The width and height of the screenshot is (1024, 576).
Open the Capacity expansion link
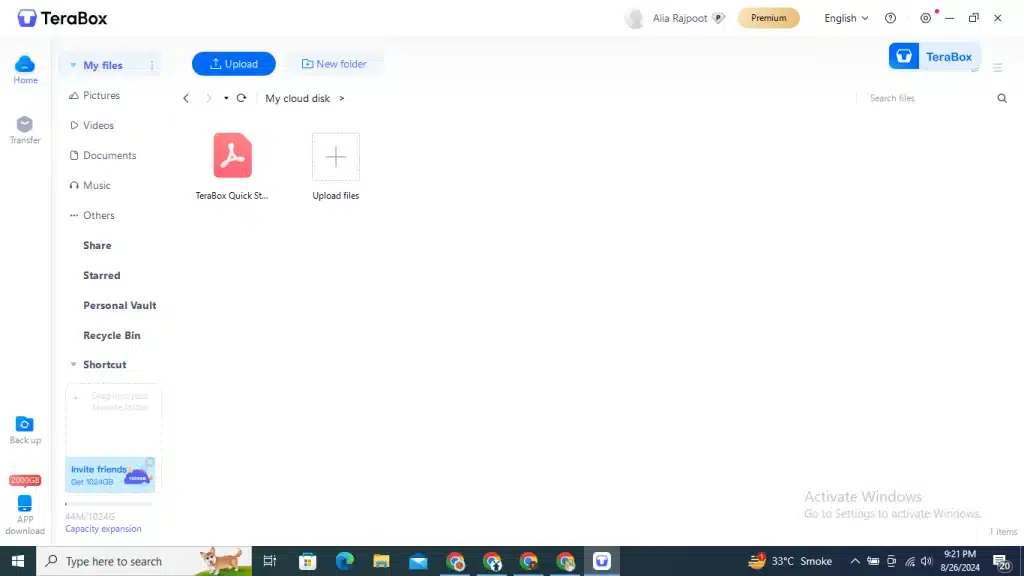click(x=103, y=528)
